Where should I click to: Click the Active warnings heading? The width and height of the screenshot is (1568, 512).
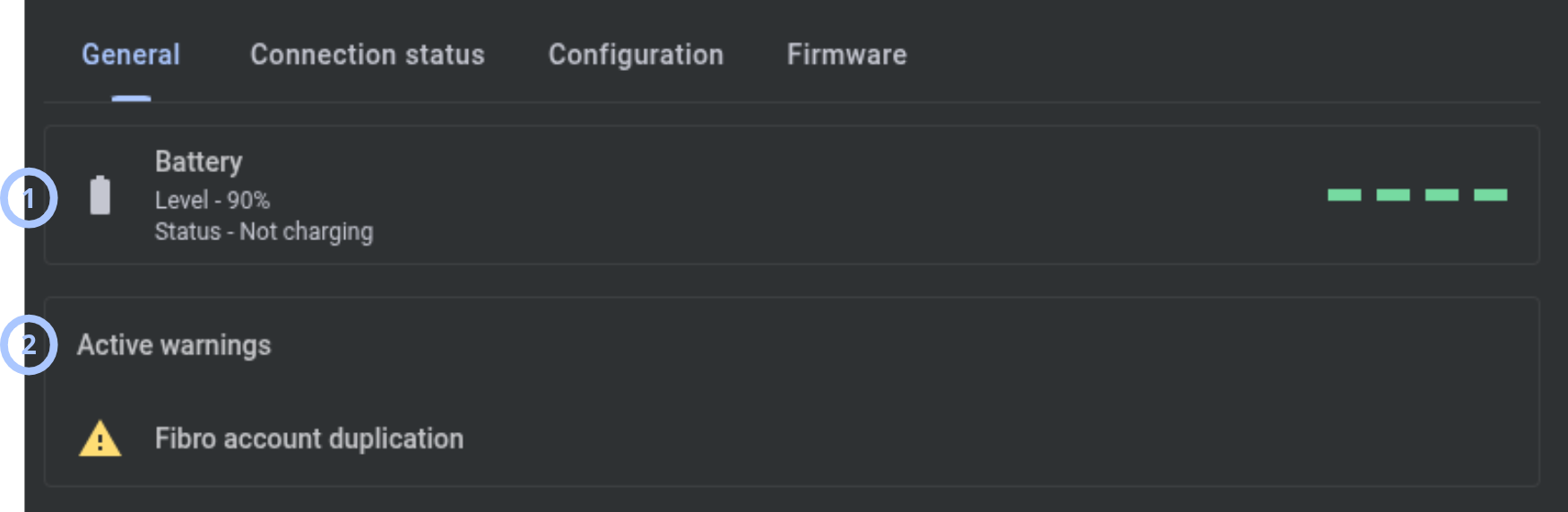[174, 345]
